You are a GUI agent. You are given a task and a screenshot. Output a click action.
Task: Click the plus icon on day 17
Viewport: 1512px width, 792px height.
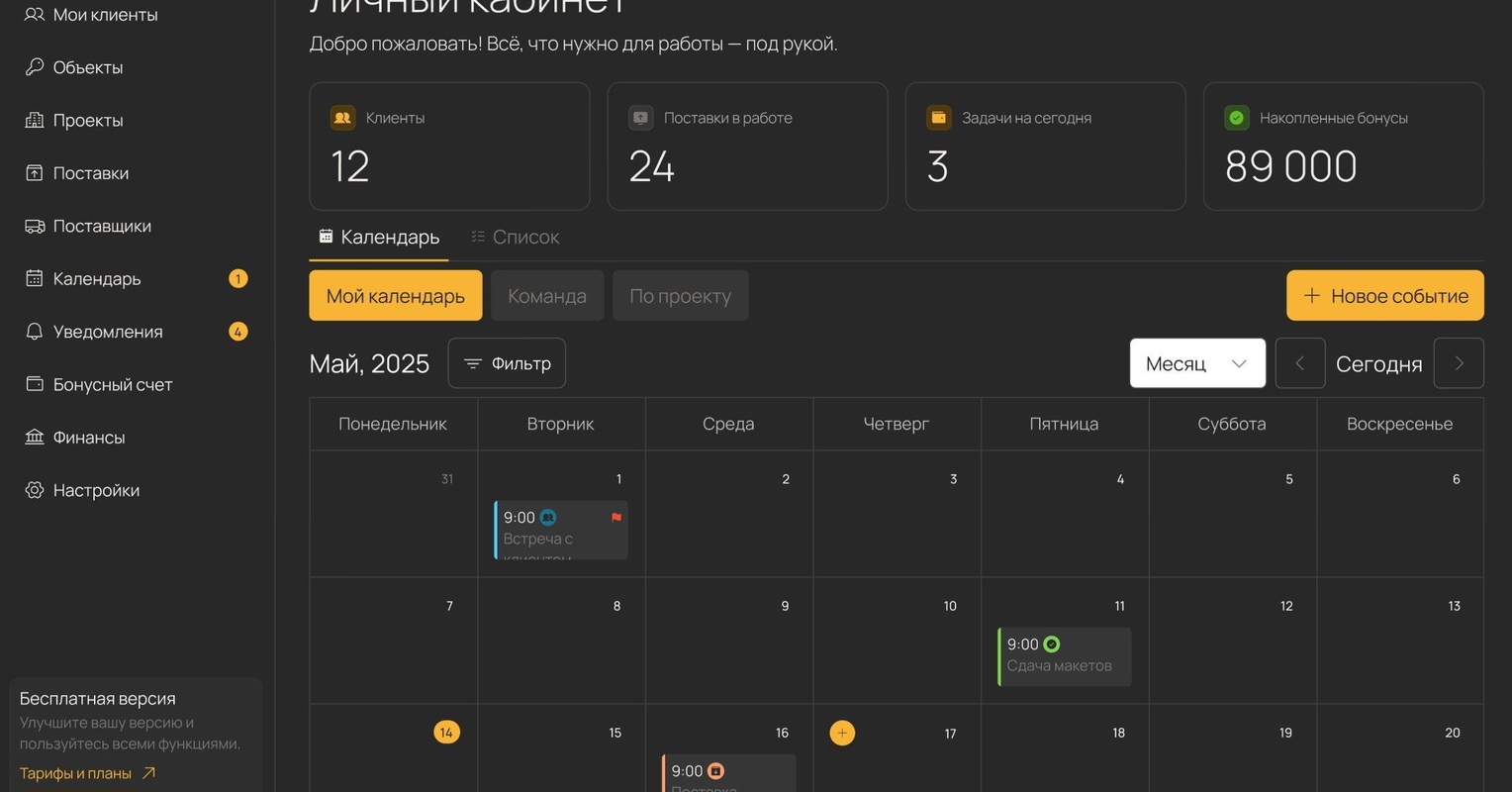point(842,733)
